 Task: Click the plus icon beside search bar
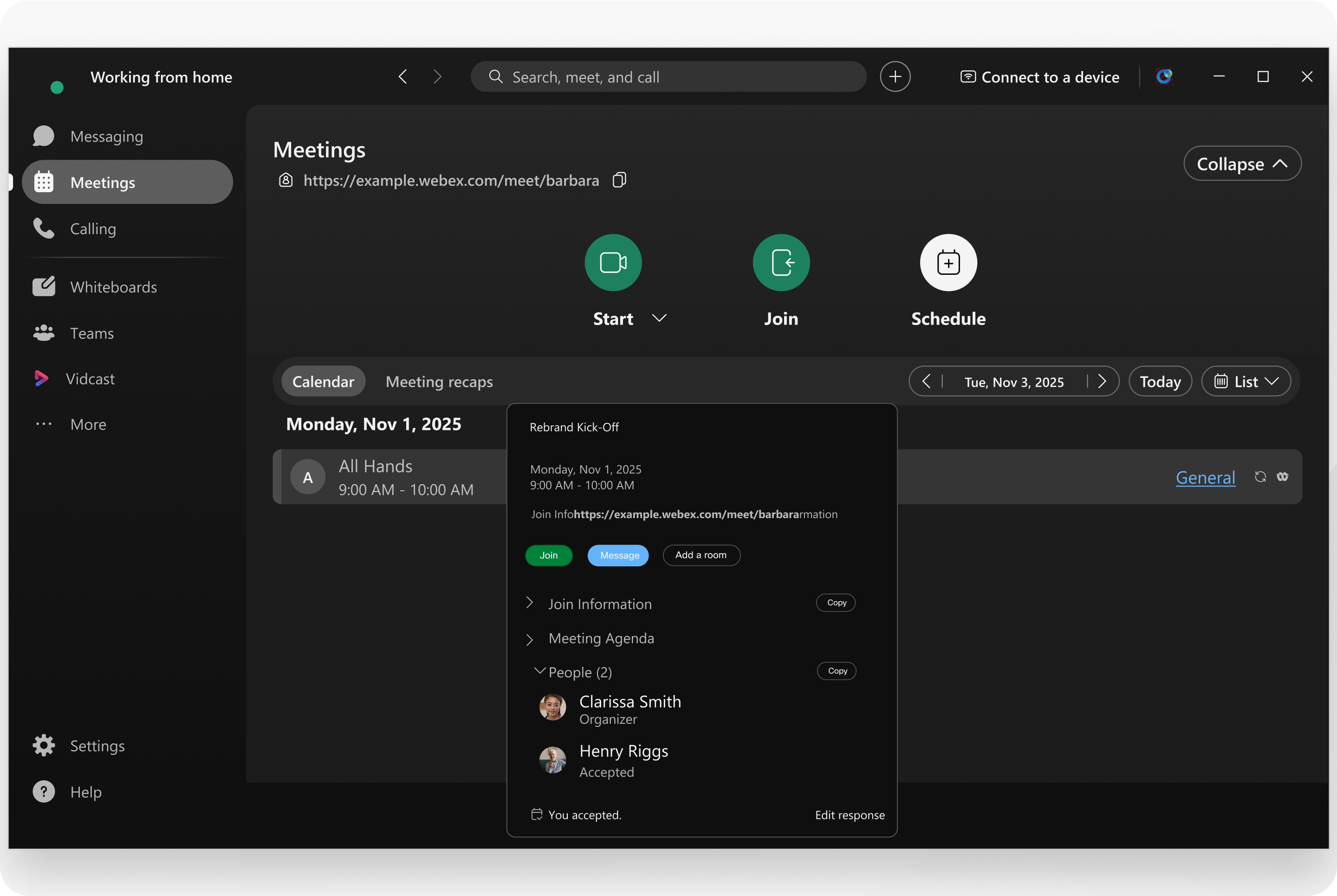[x=895, y=77]
